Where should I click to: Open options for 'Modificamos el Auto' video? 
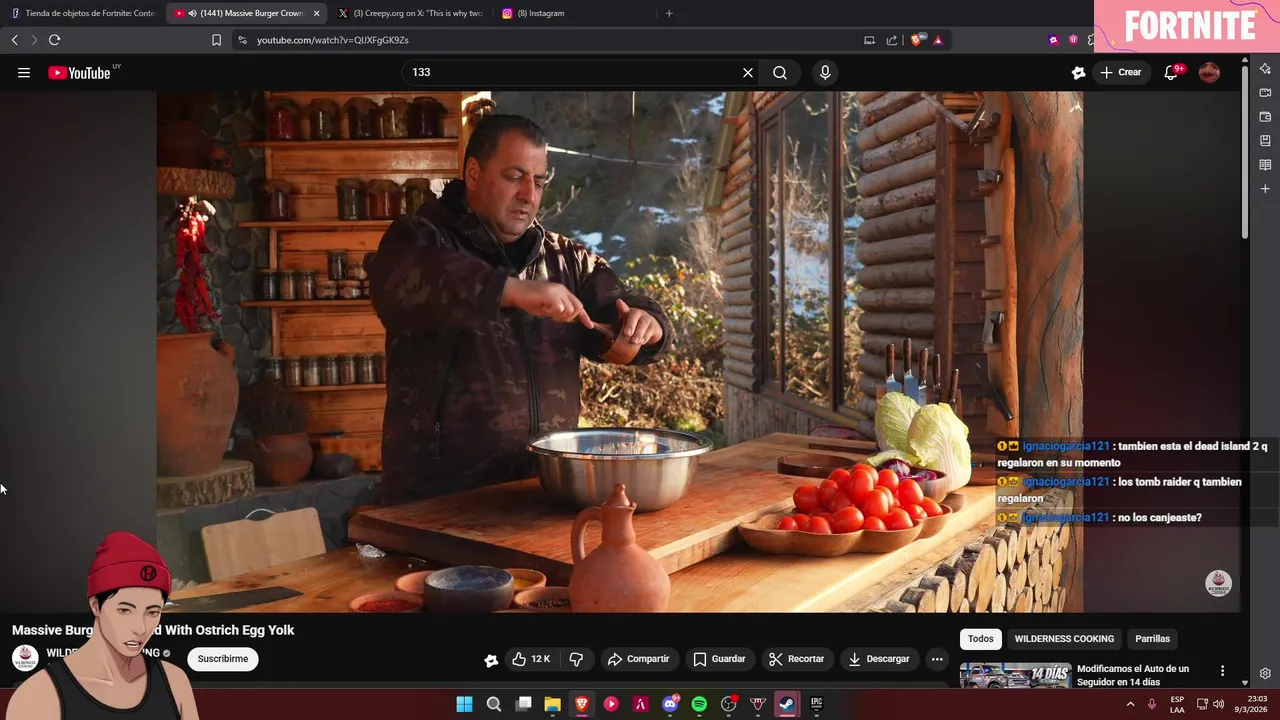[1222, 671]
